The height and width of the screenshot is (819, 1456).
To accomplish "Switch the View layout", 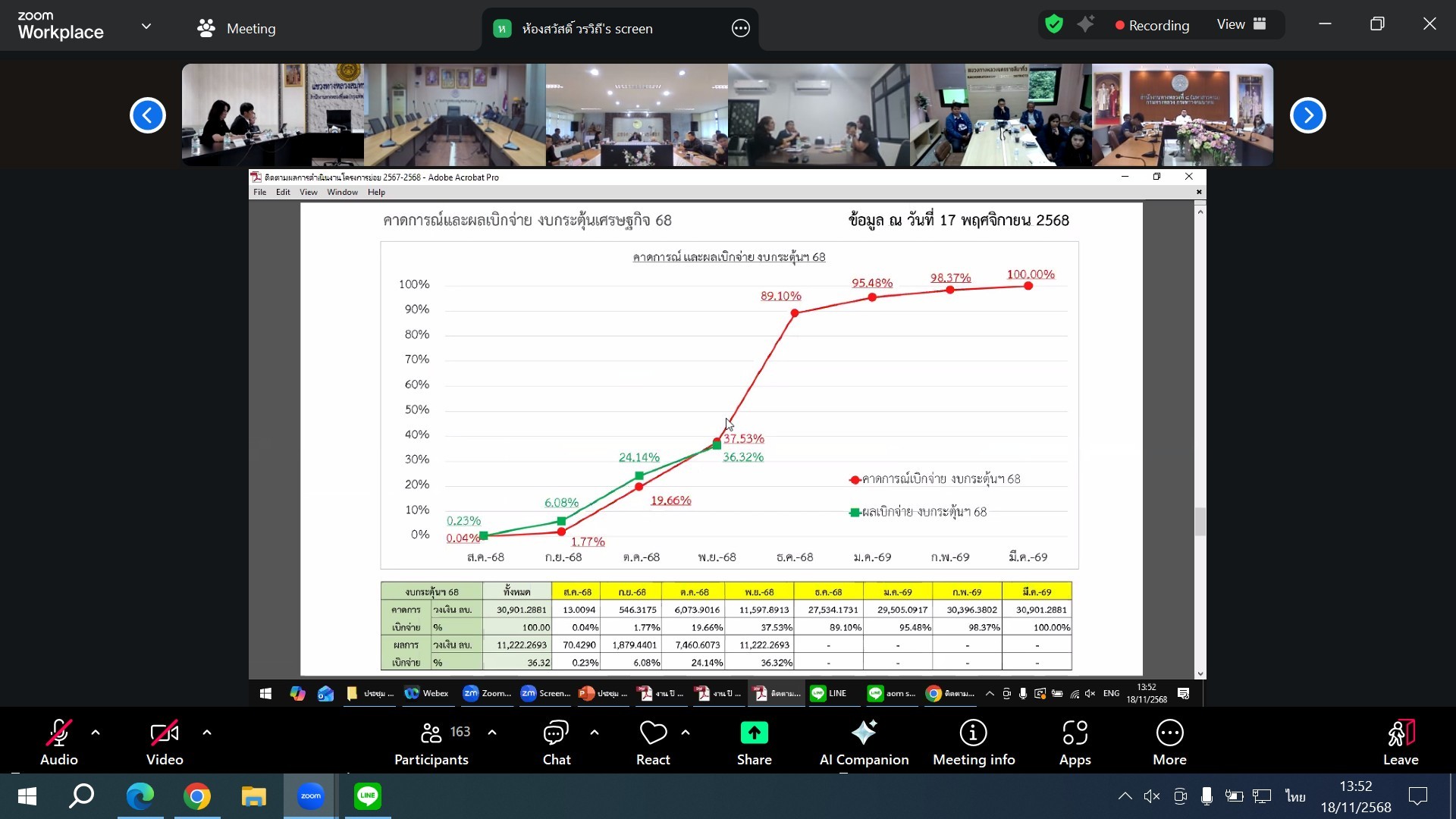I will pos(1241,25).
